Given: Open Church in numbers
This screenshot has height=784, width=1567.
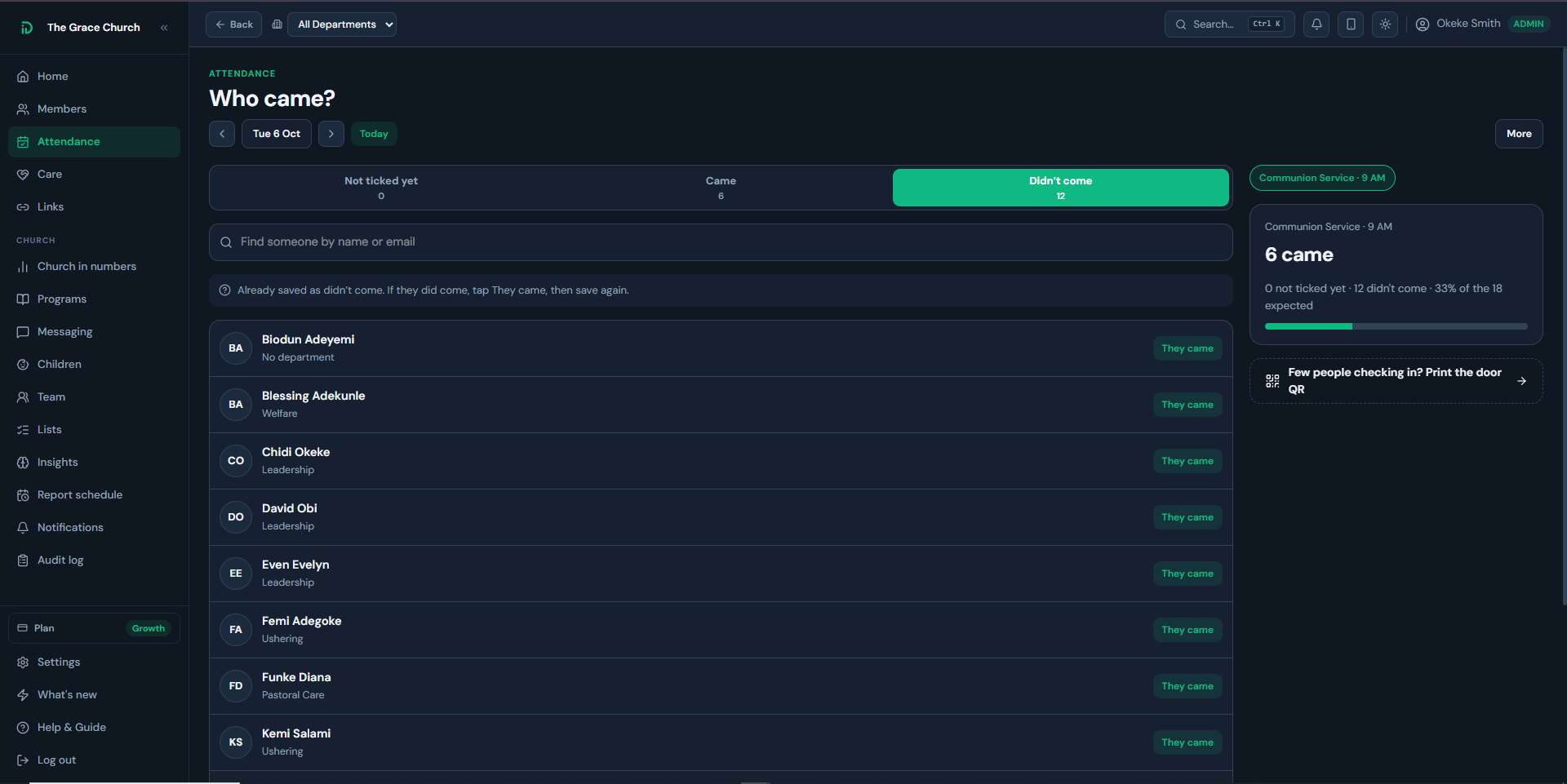Looking at the screenshot, I should (94, 267).
